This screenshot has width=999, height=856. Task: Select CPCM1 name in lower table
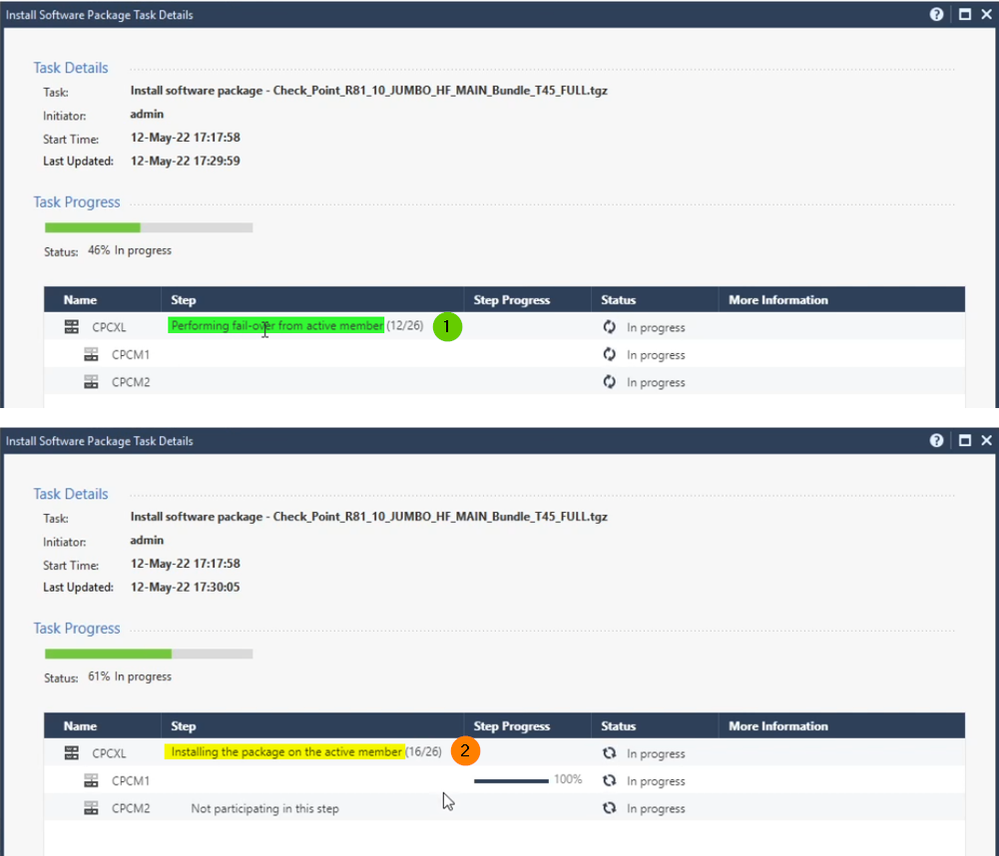pos(131,781)
